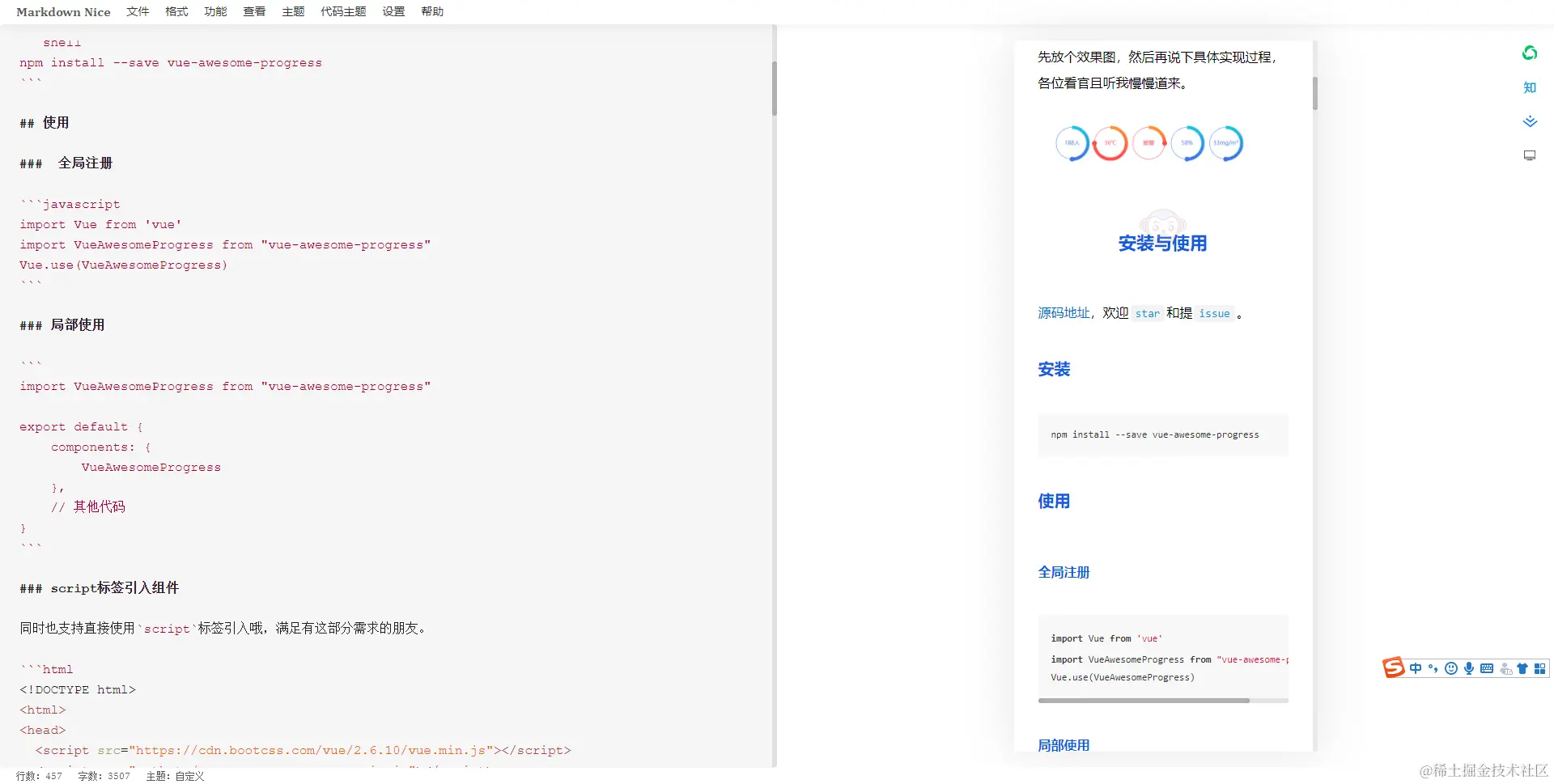Place cursor on npm install editor line
Screen dimensions: 1554x784
click(x=171, y=63)
